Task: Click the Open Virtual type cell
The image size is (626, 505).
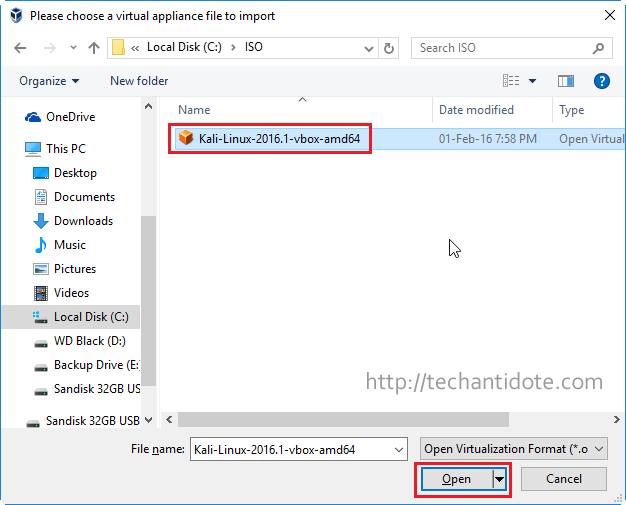Action: [x=591, y=139]
